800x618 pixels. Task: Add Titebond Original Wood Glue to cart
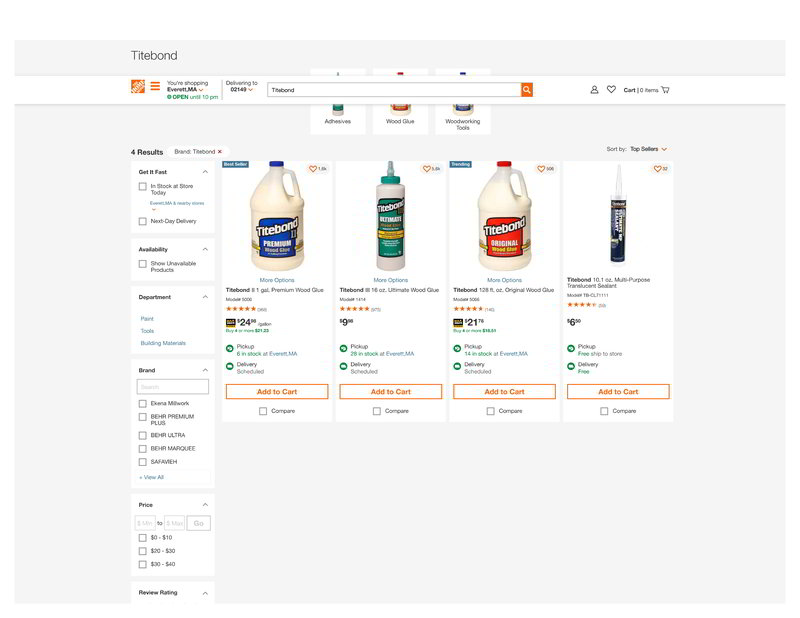(504, 392)
